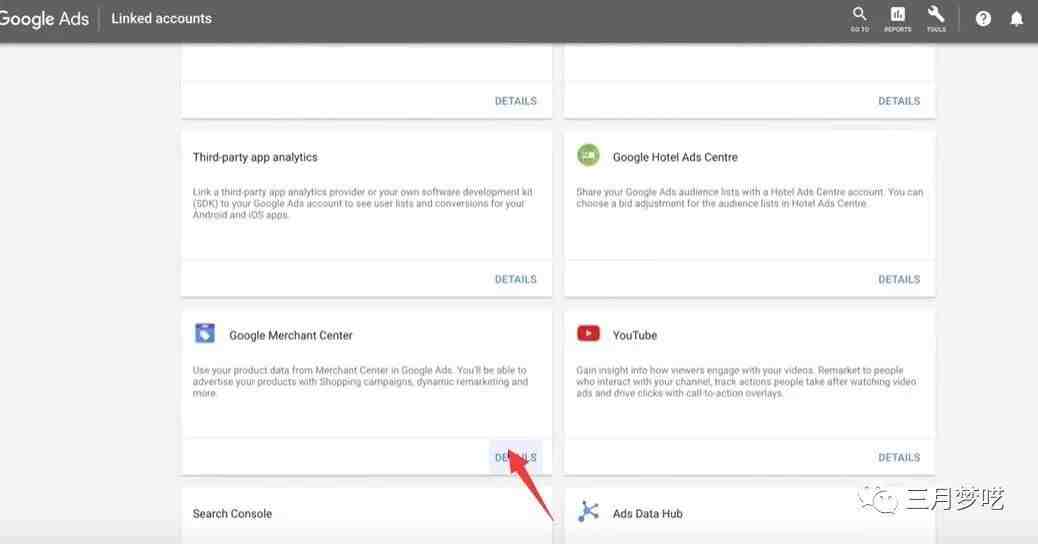Image resolution: width=1038 pixels, height=544 pixels.
Task: Select the Google Hotel Ads Centre heading
Action: pyautogui.click(x=675, y=157)
